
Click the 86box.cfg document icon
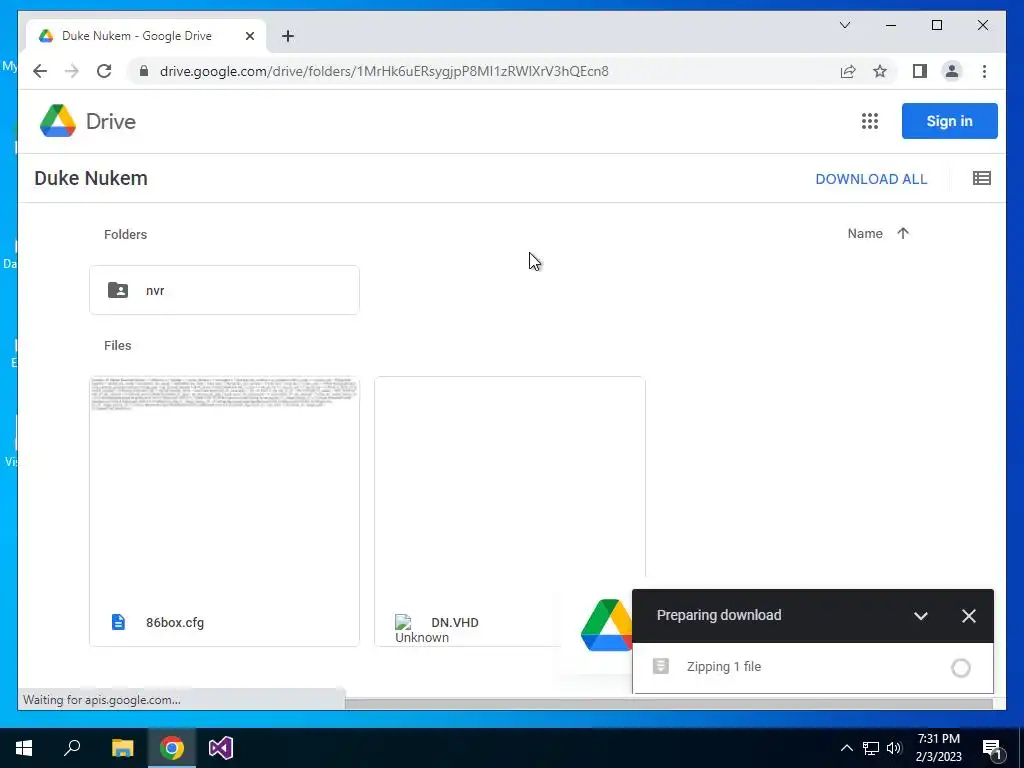pos(118,622)
